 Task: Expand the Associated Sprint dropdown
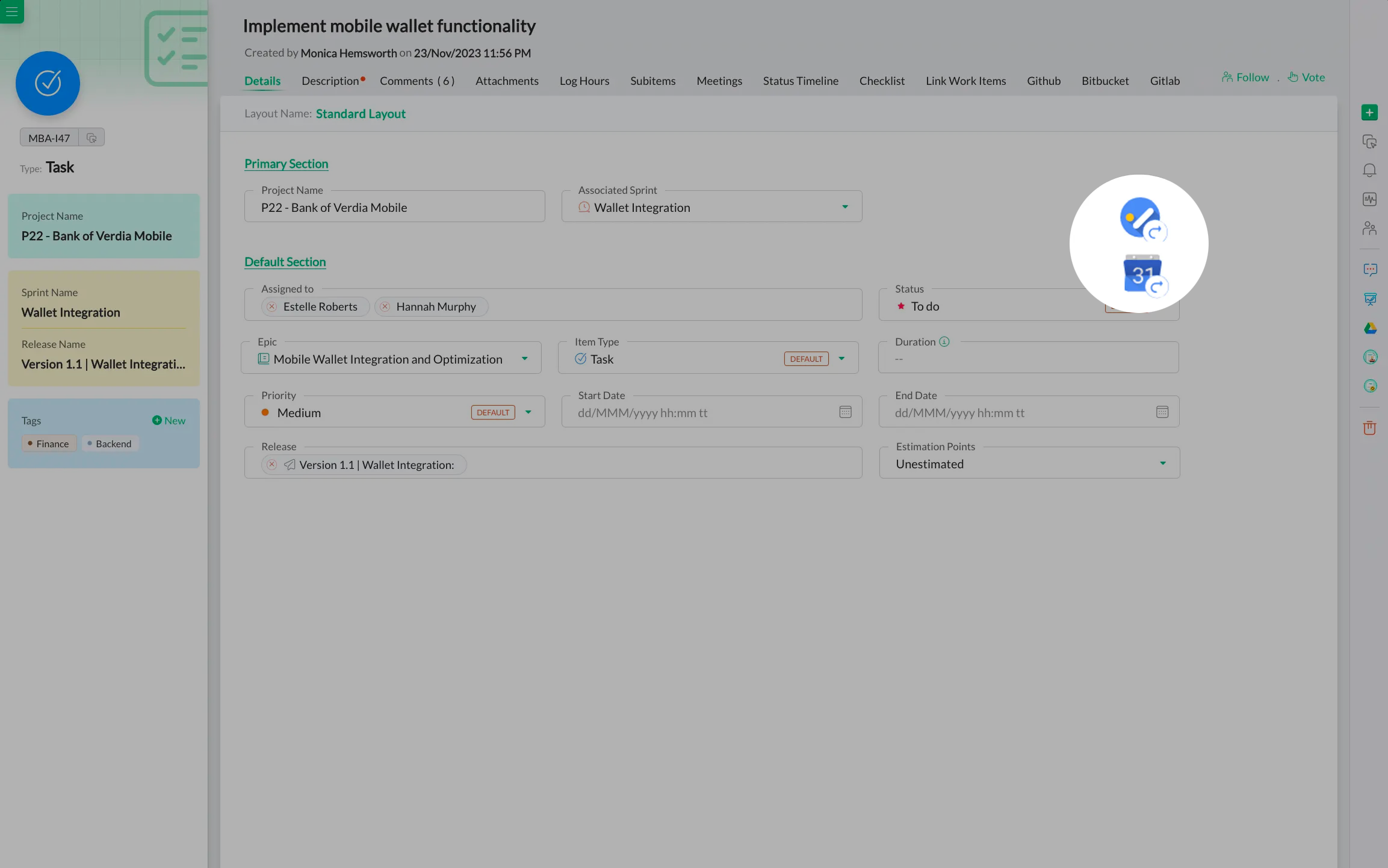844,207
